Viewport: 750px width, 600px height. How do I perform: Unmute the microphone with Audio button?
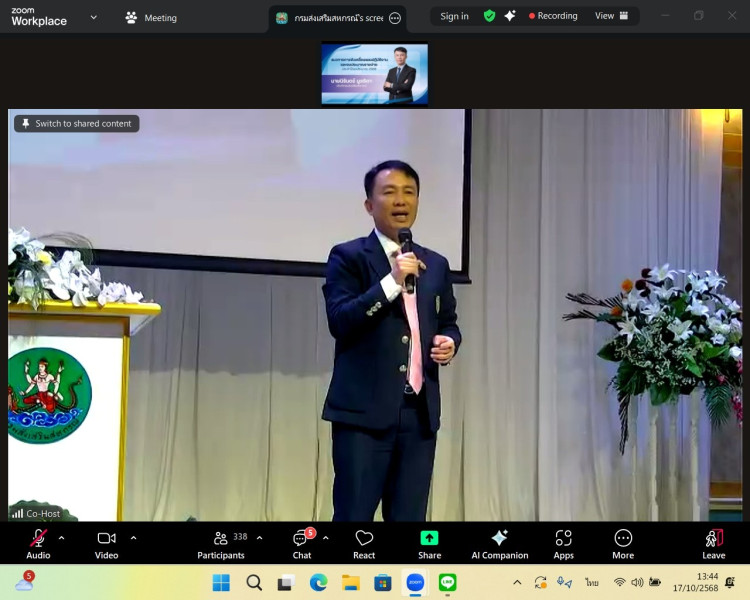point(38,543)
